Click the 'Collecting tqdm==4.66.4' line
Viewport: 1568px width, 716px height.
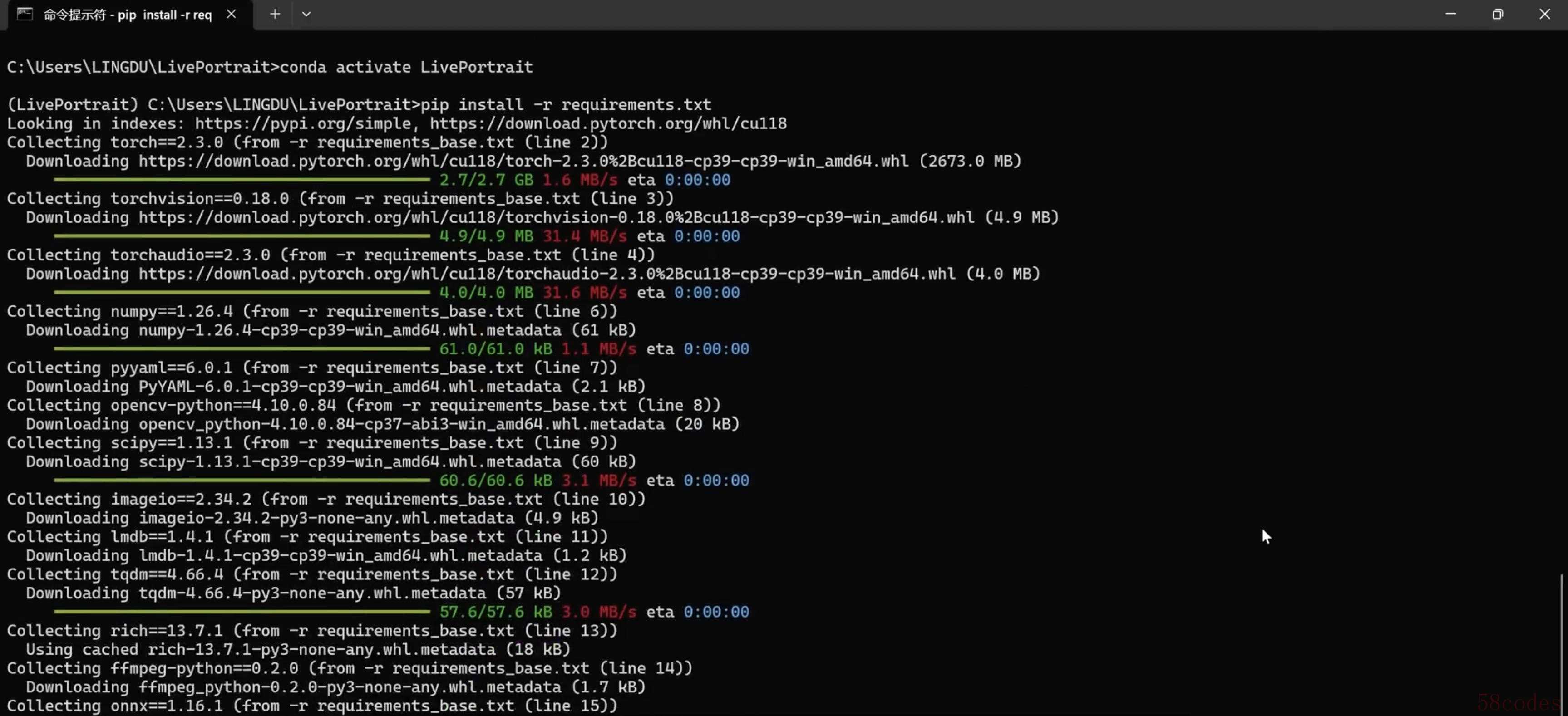[x=312, y=574]
